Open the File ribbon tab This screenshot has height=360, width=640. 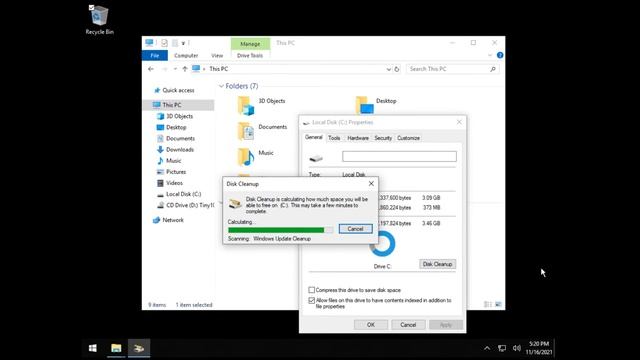click(155, 55)
